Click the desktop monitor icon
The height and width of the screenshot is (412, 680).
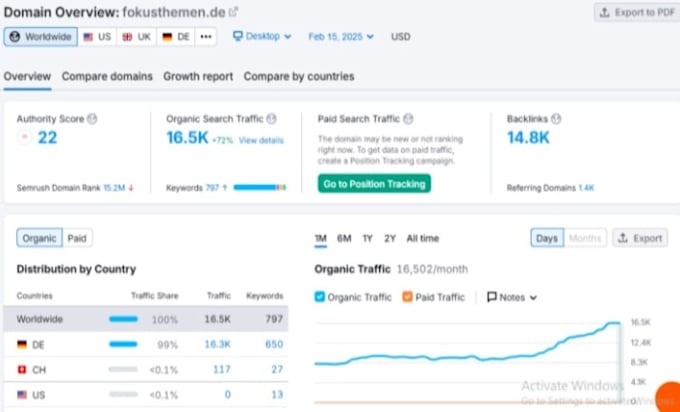[x=237, y=36]
